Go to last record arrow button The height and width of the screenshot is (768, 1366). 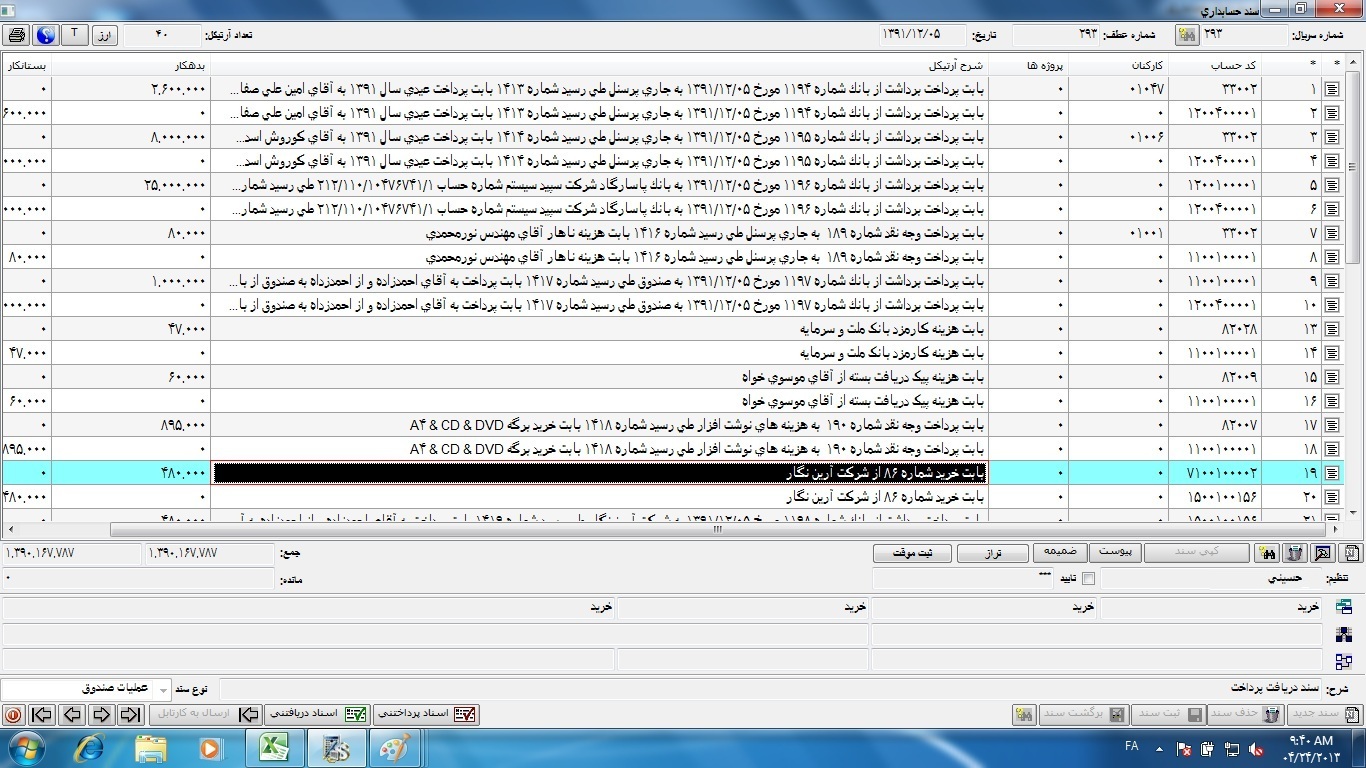130,715
